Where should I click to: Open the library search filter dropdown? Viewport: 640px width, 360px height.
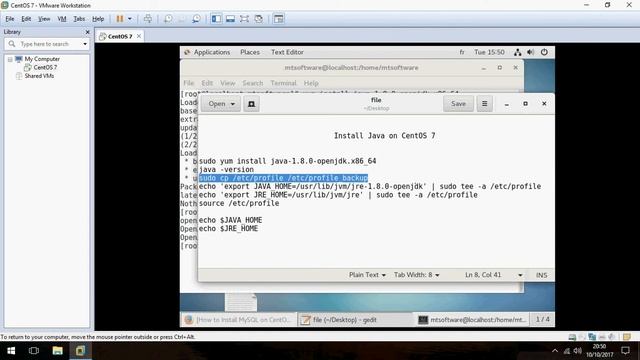(85, 44)
